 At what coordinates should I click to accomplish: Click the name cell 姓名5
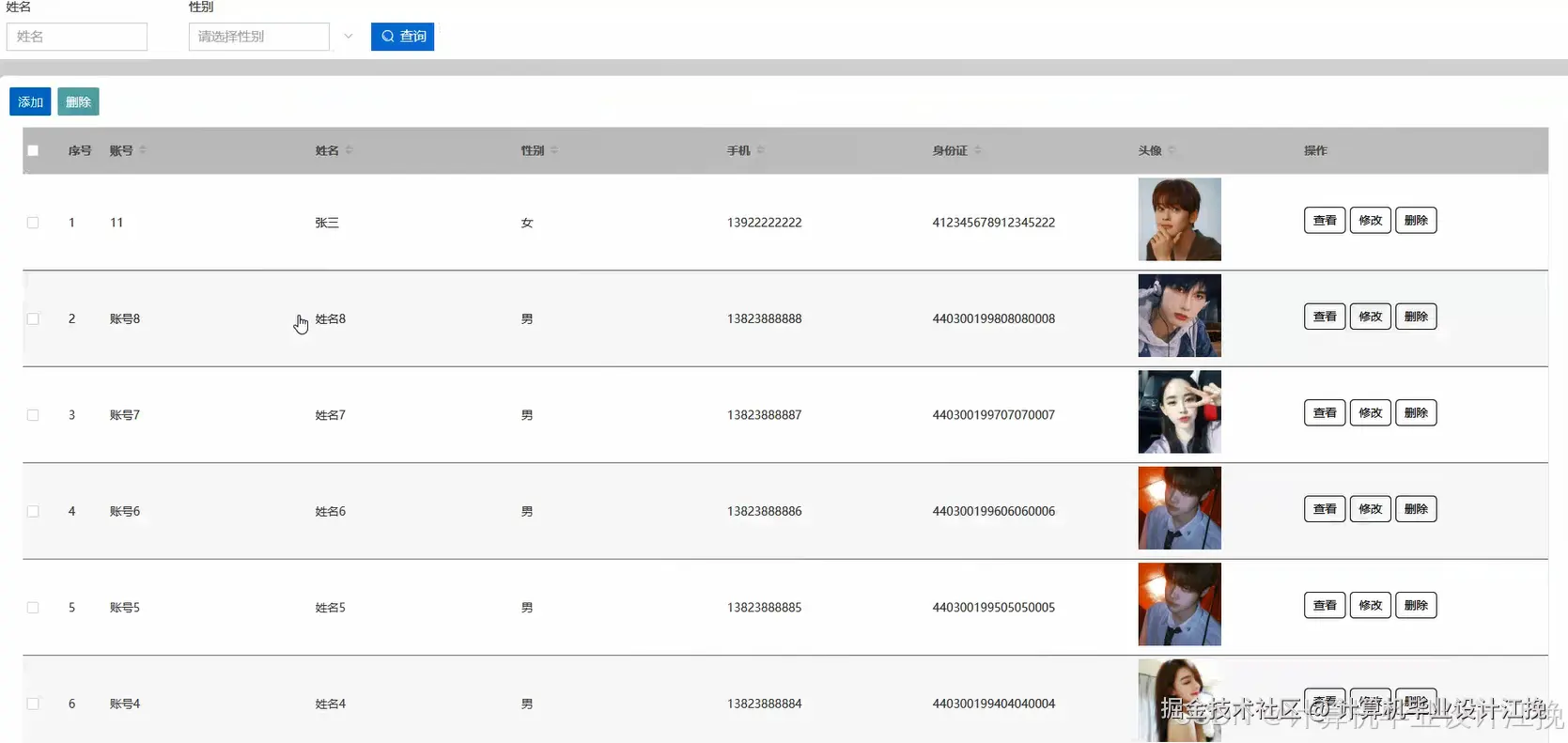[x=331, y=608]
